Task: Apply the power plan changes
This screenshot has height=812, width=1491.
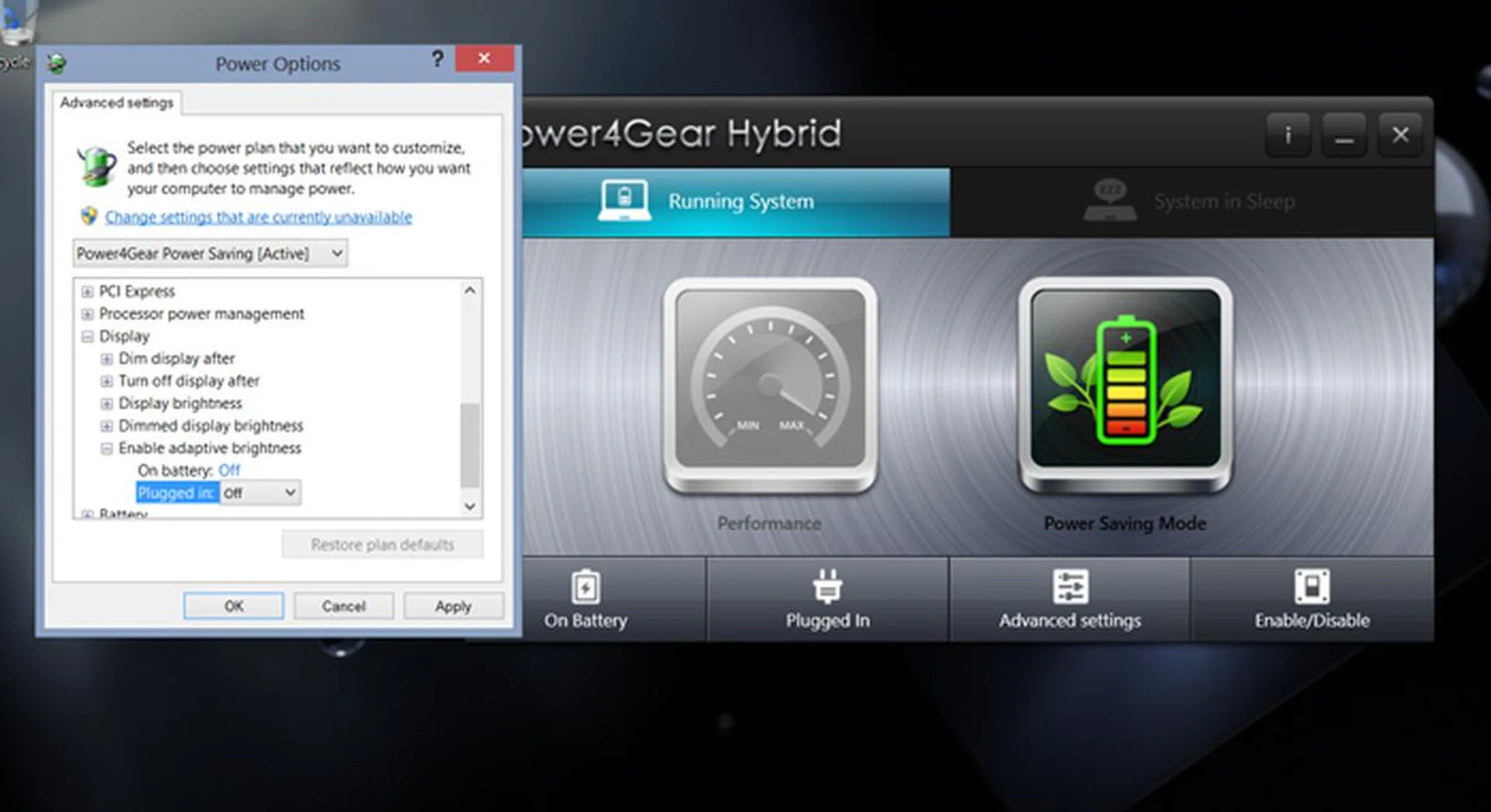Action: (454, 606)
